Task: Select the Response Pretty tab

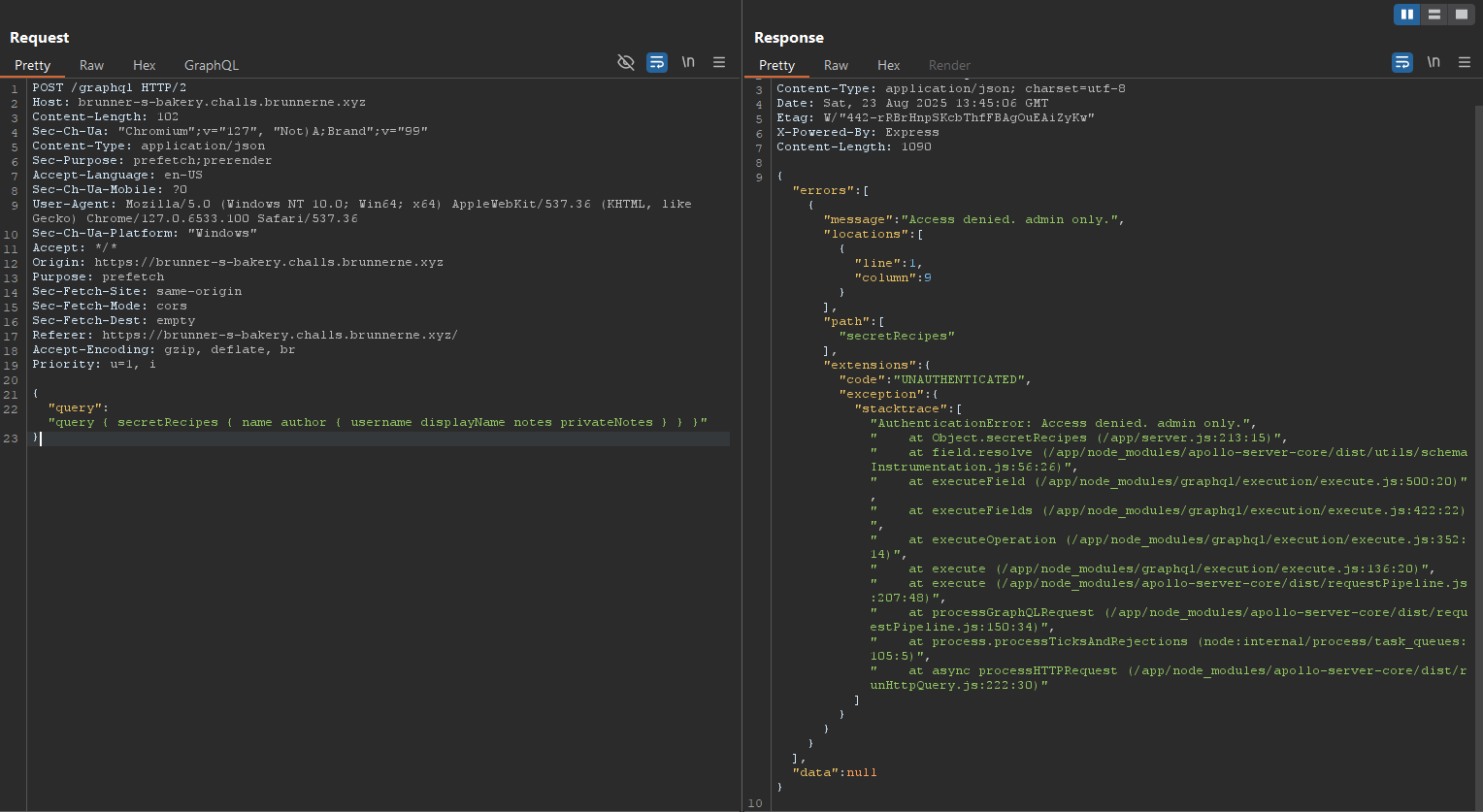Action: pos(776,65)
